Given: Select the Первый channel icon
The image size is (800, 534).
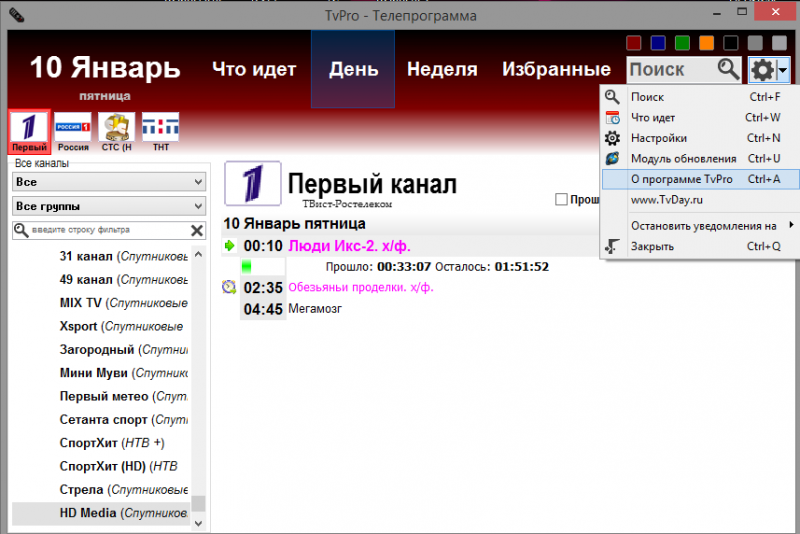Looking at the screenshot, I should point(29,132).
